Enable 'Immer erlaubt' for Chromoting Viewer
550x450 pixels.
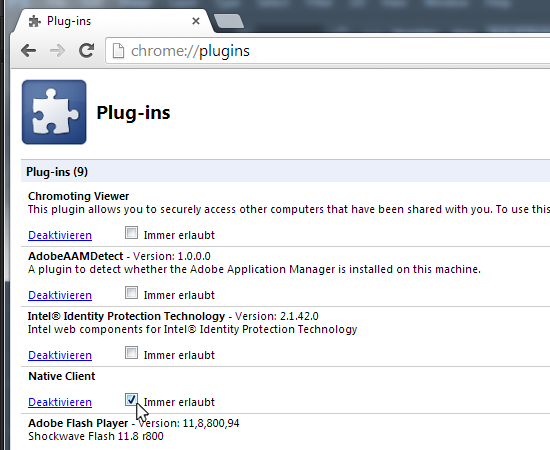[131, 233]
